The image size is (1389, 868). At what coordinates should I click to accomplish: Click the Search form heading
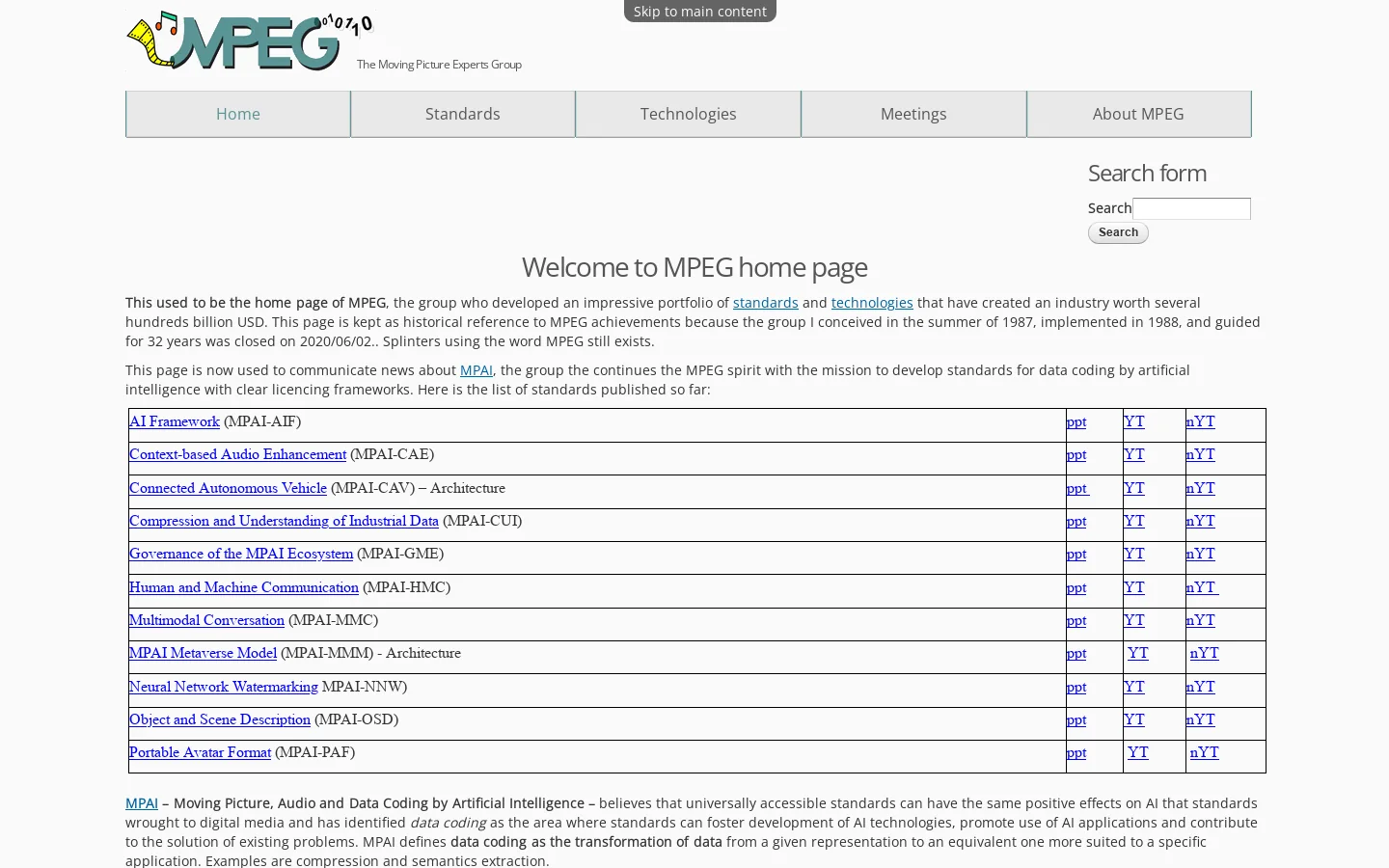(1147, 173)
